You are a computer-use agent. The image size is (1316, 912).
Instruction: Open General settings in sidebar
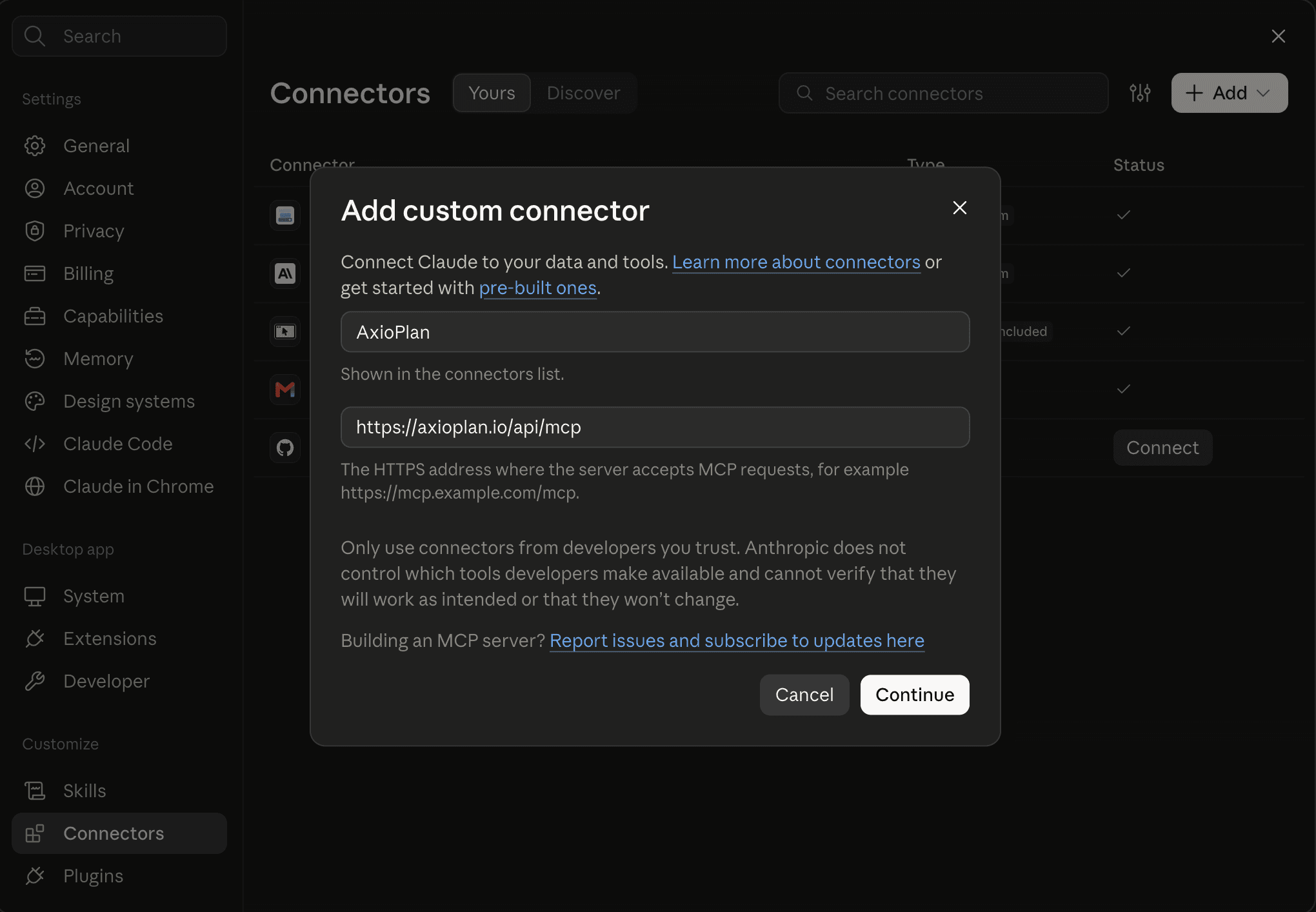(119, 146)
